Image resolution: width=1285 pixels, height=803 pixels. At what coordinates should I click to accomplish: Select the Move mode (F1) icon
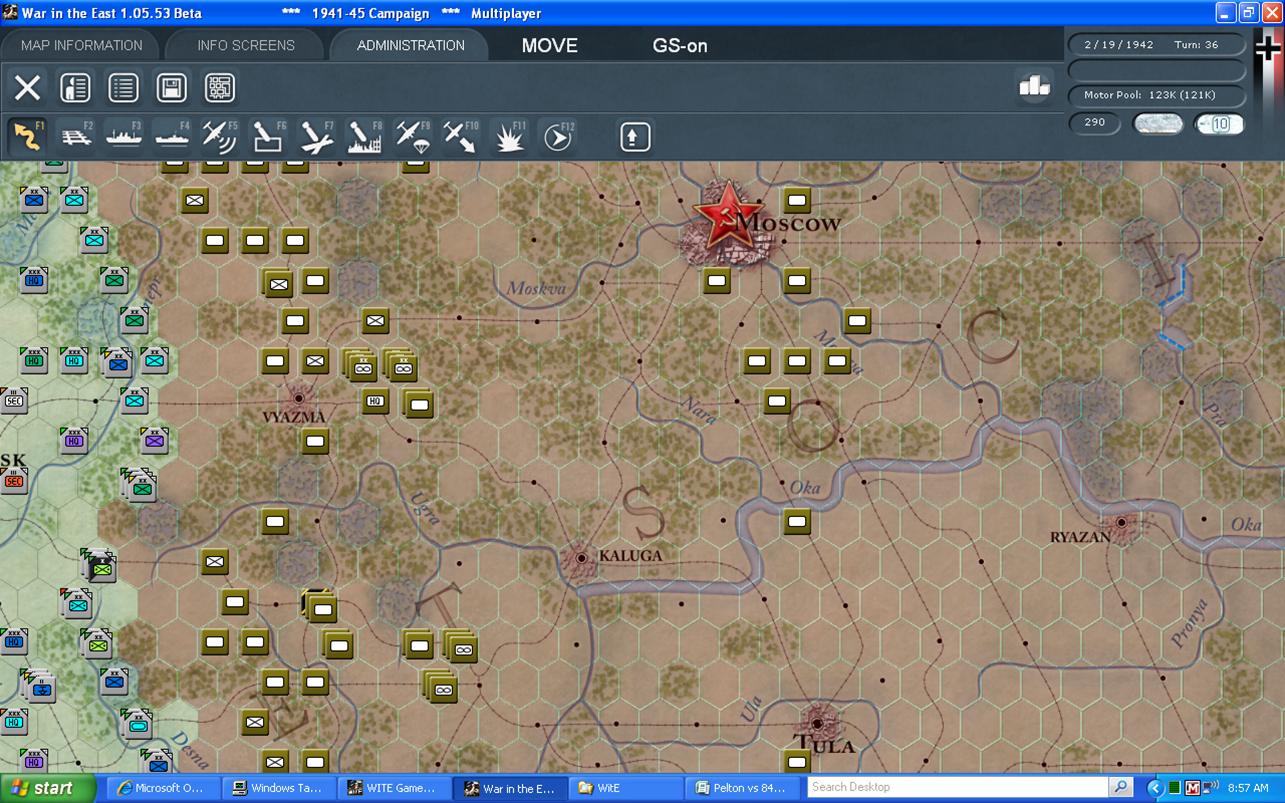[28, 137]
